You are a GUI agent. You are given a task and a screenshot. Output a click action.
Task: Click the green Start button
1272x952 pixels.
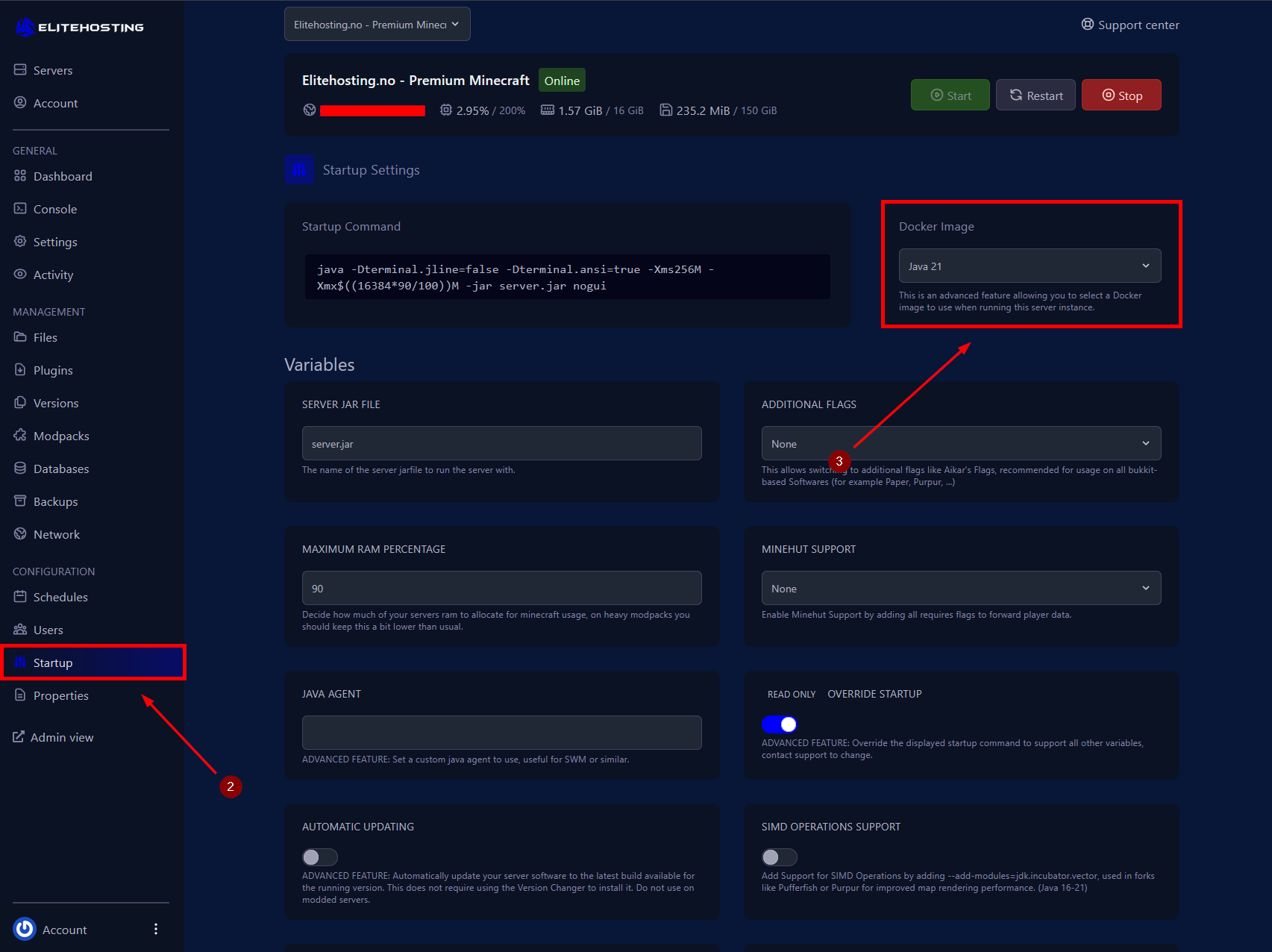point(950,95)
